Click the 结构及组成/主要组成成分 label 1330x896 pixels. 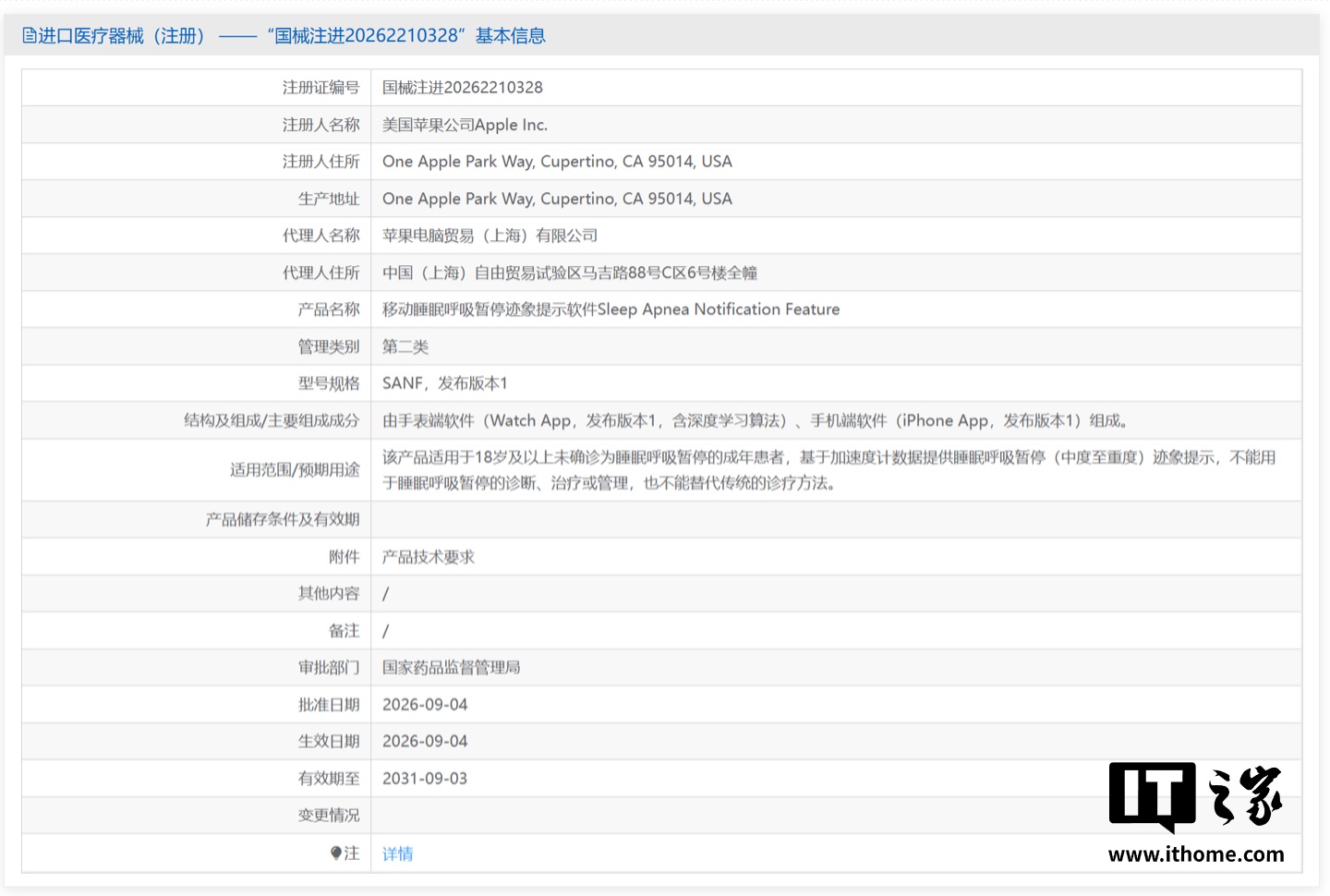272,420
